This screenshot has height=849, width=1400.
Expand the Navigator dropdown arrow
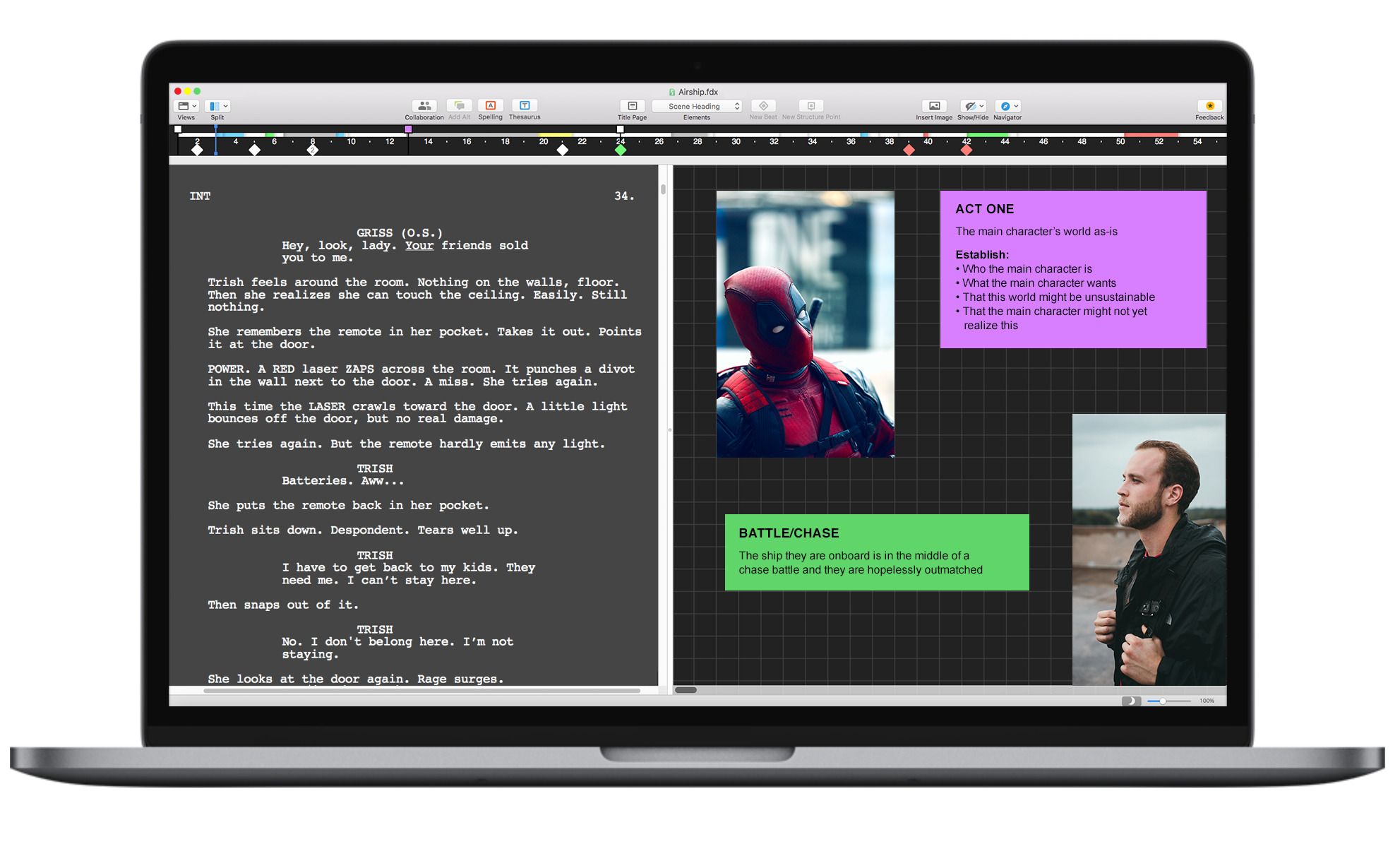(1016, 106)
